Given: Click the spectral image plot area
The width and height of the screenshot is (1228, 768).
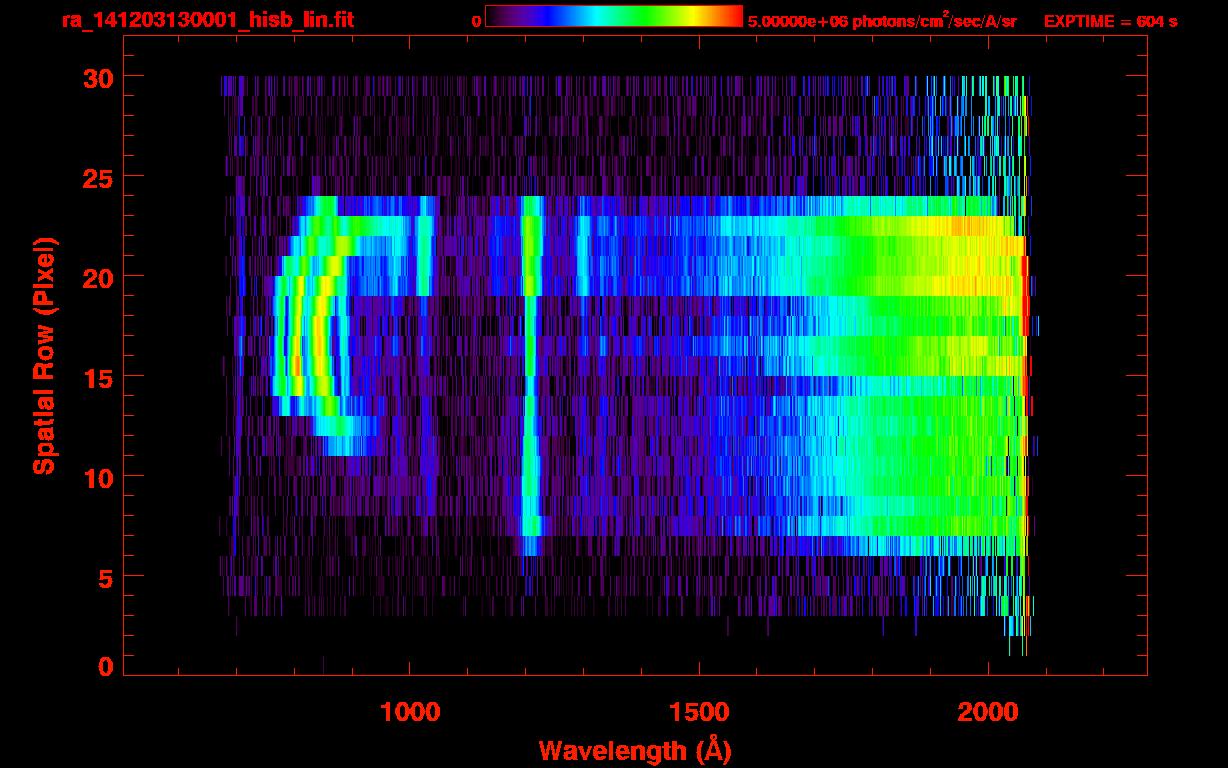Looking at the screenshot, I should pos(635,355).
